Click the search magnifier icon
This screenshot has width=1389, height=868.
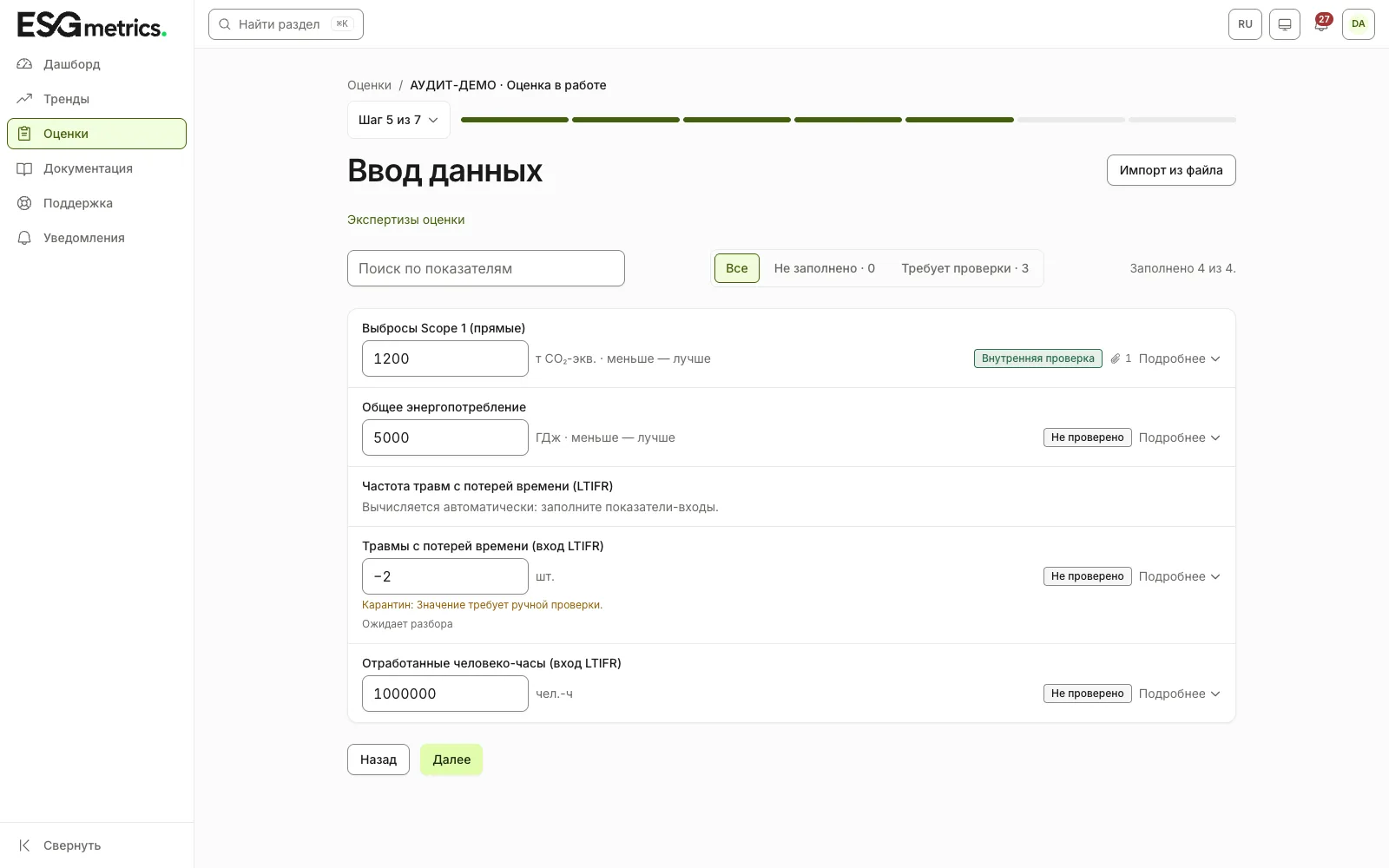click(225, 24)
